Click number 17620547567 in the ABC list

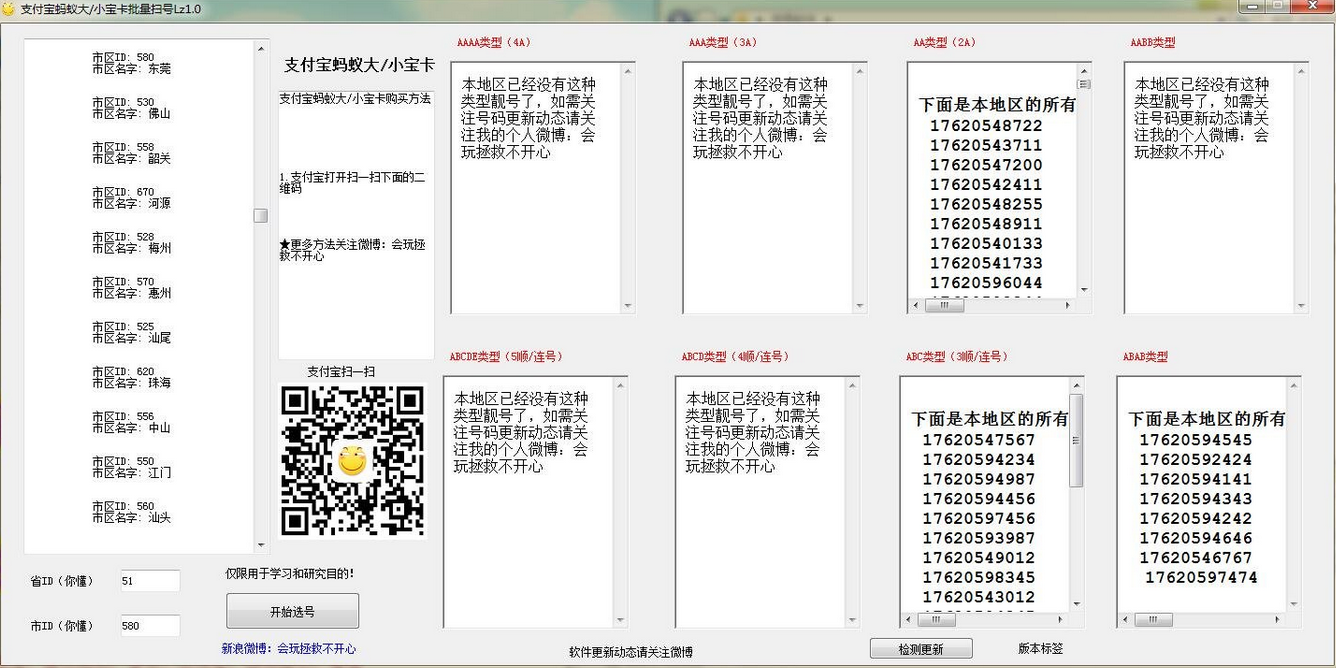979,440
